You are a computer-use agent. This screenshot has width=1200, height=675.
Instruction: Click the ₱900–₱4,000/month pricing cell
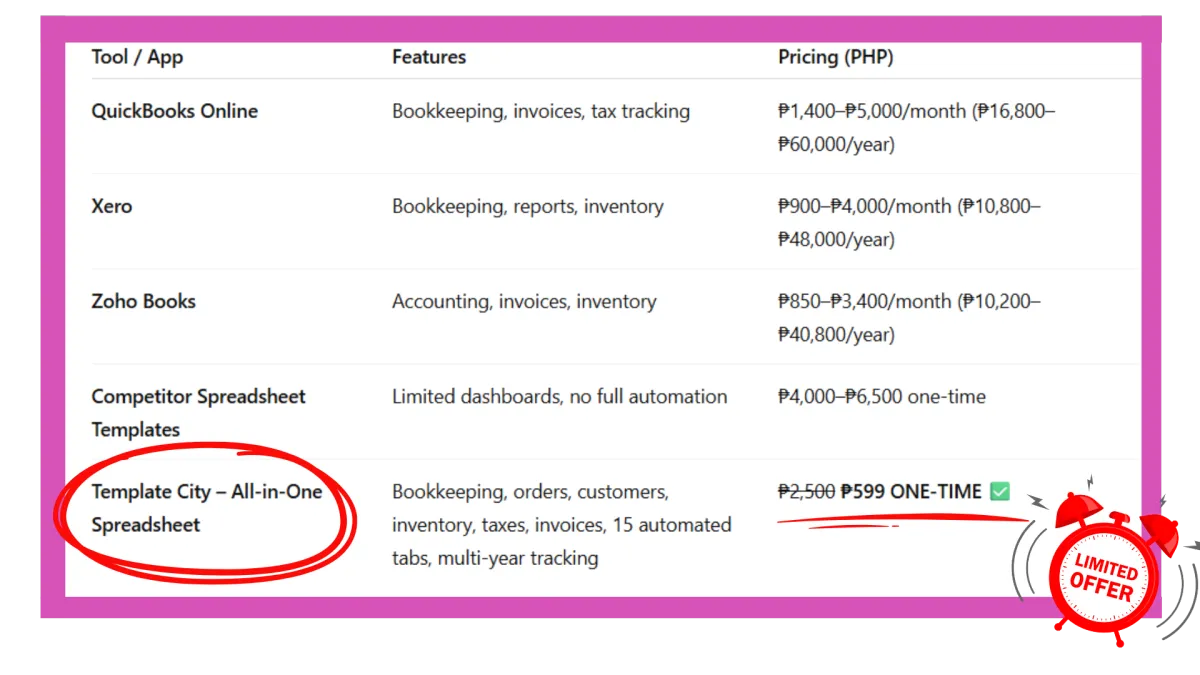pos(910,222)
